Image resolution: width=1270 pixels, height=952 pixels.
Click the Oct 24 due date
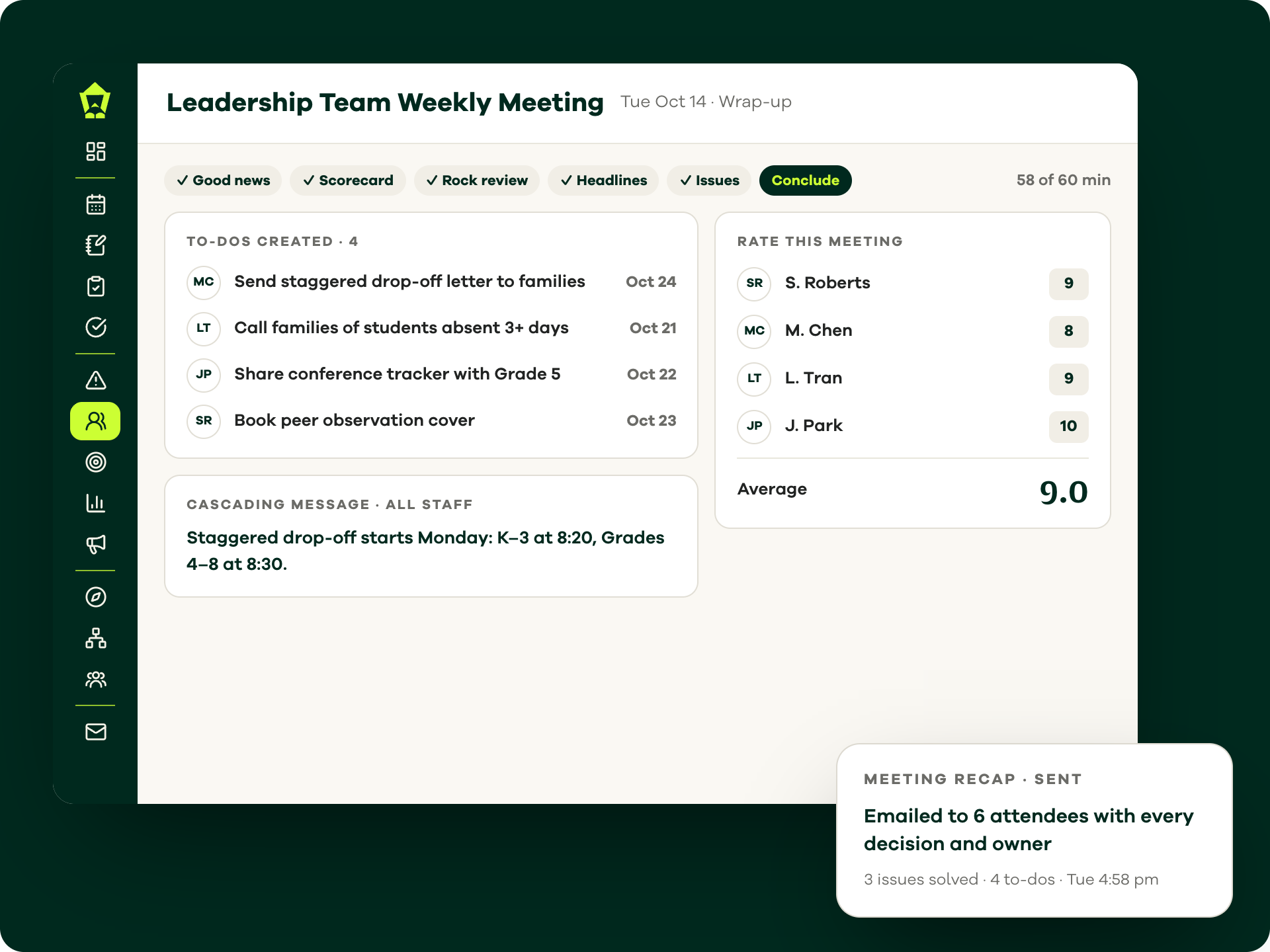(651, 282)
